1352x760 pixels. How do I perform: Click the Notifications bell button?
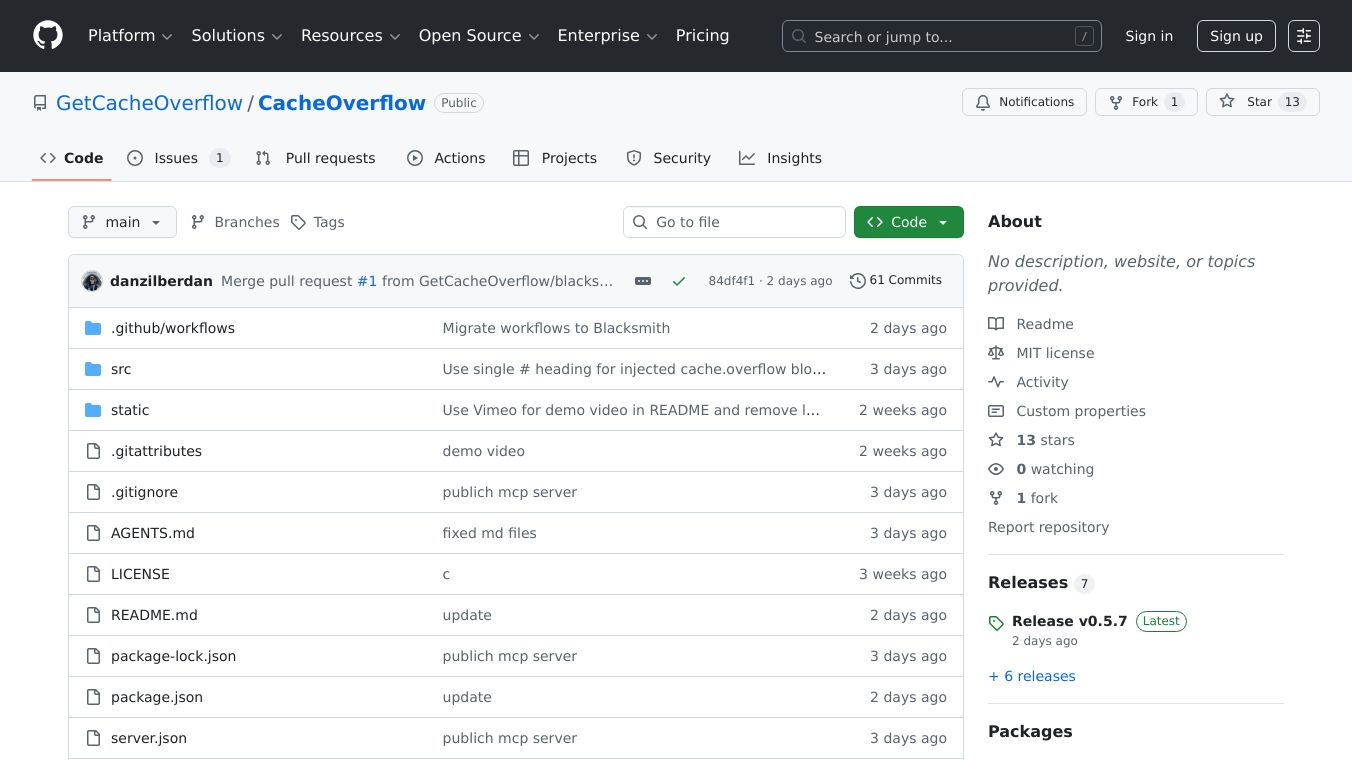1024,102
